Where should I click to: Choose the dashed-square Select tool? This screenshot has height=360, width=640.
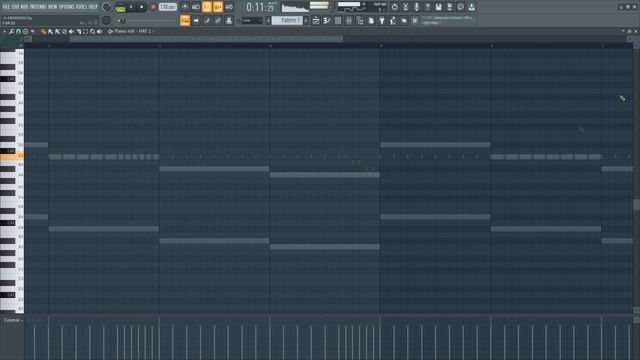[85, 31]
